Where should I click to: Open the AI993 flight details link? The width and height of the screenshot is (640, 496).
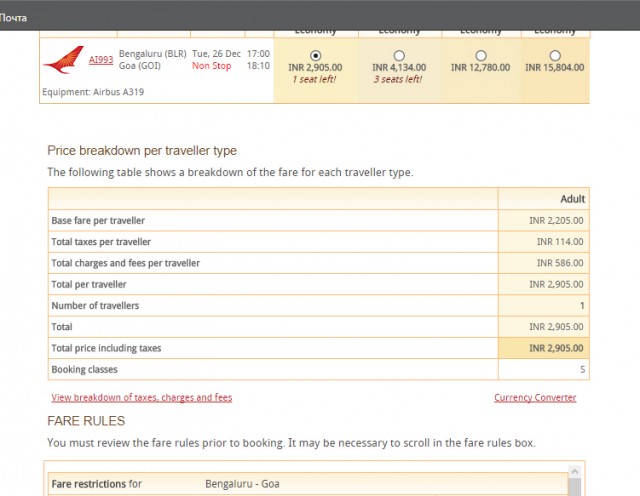pos(100,60)
